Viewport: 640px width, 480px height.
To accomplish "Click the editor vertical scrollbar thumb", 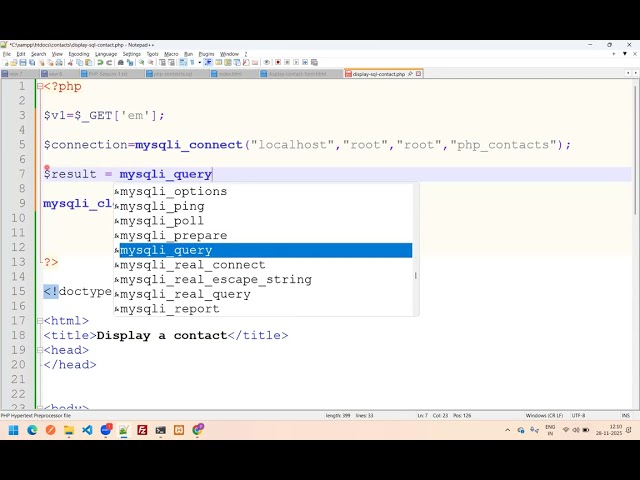I will click(x=635, y=149).
